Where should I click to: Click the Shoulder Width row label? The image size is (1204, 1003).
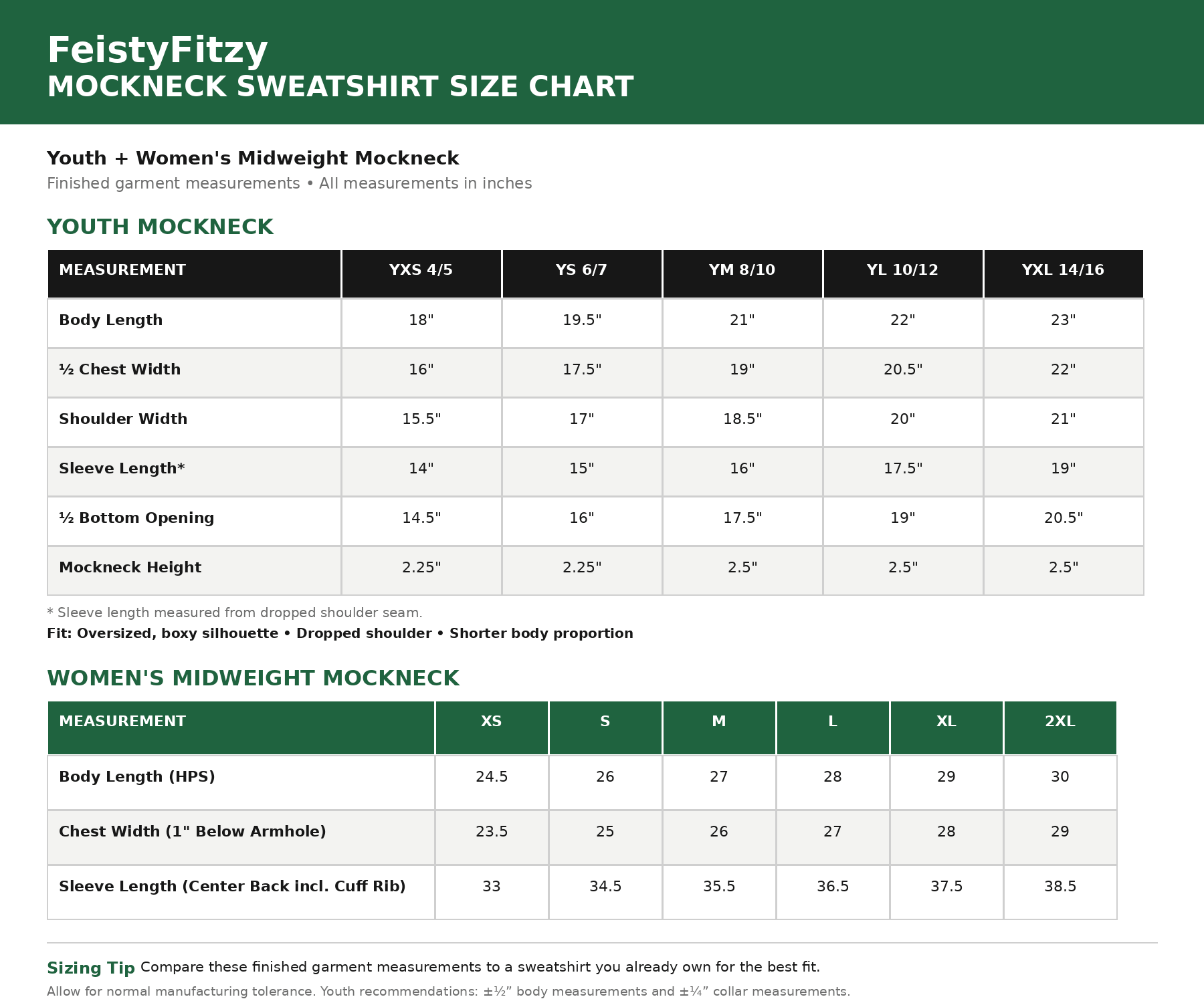[x=123, y=419]
